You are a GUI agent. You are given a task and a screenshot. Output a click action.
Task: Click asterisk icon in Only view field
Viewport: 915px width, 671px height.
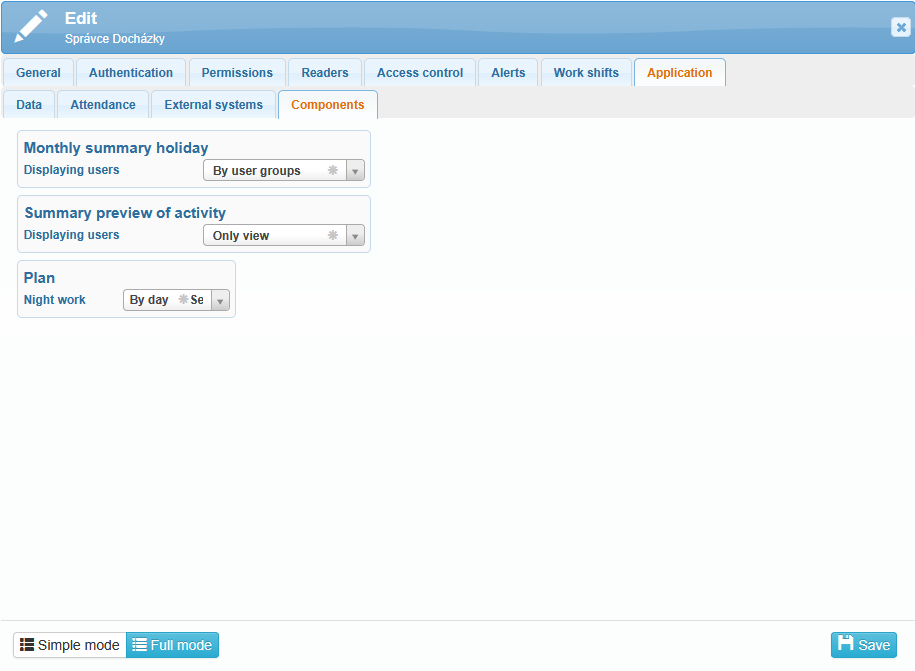click(x=333, y=235)
